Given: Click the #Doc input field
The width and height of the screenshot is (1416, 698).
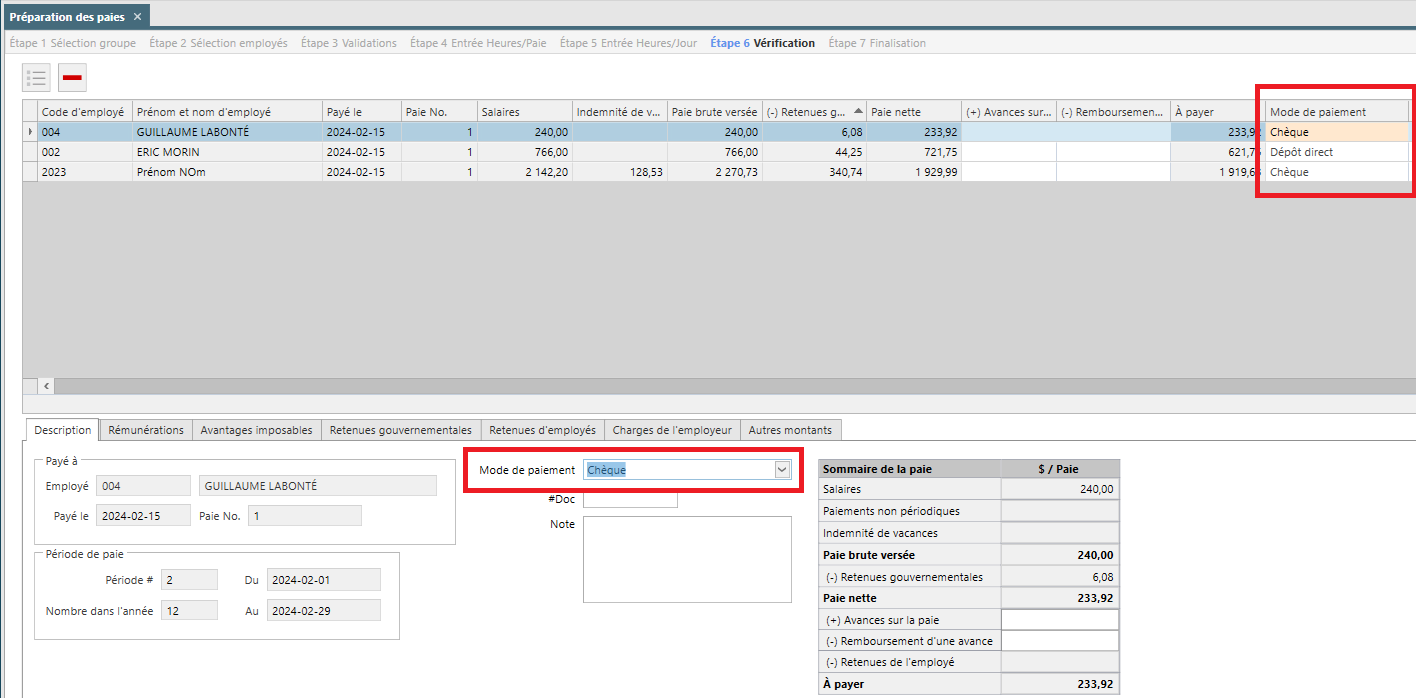Looking at the screenshot, I should (630, 498).
